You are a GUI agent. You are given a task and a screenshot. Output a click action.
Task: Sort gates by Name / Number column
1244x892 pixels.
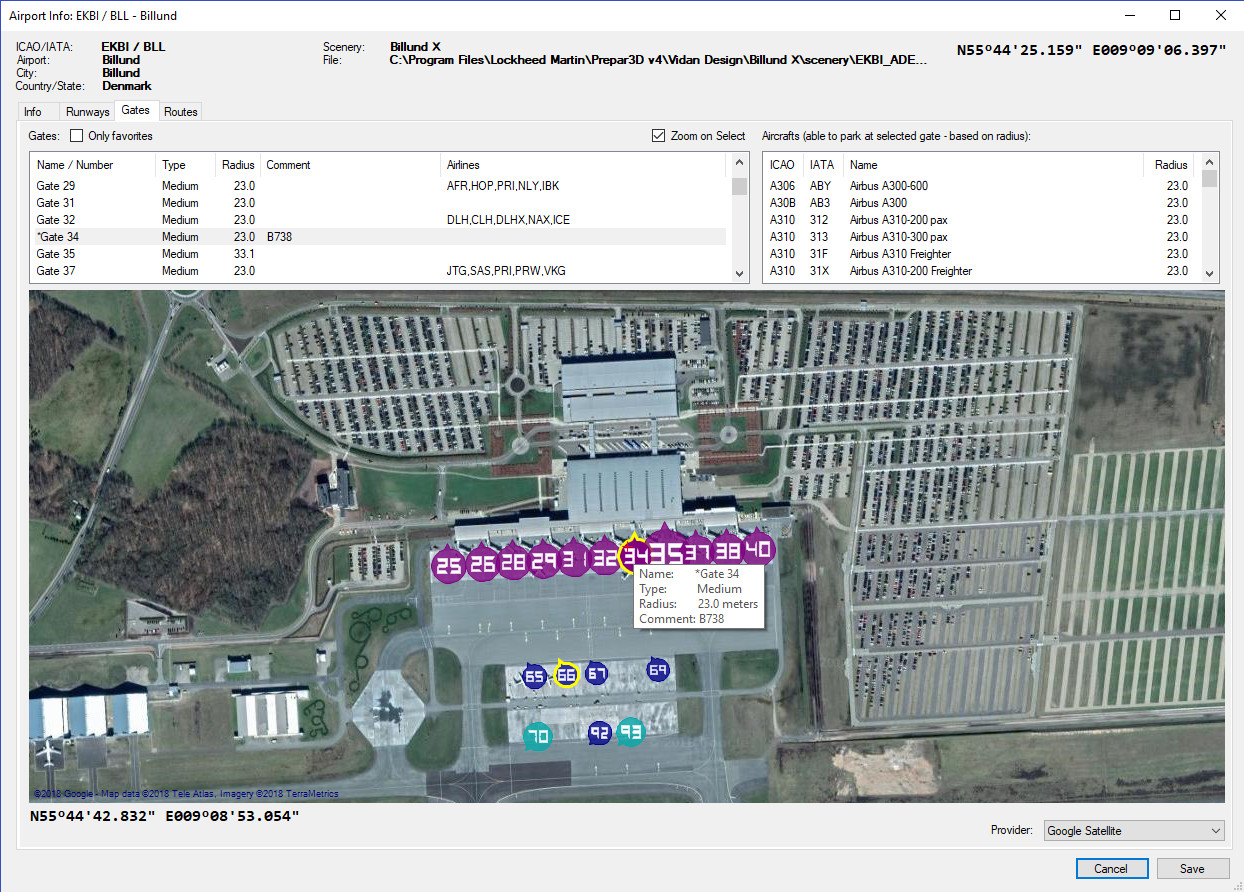click(x=93, y=165)
